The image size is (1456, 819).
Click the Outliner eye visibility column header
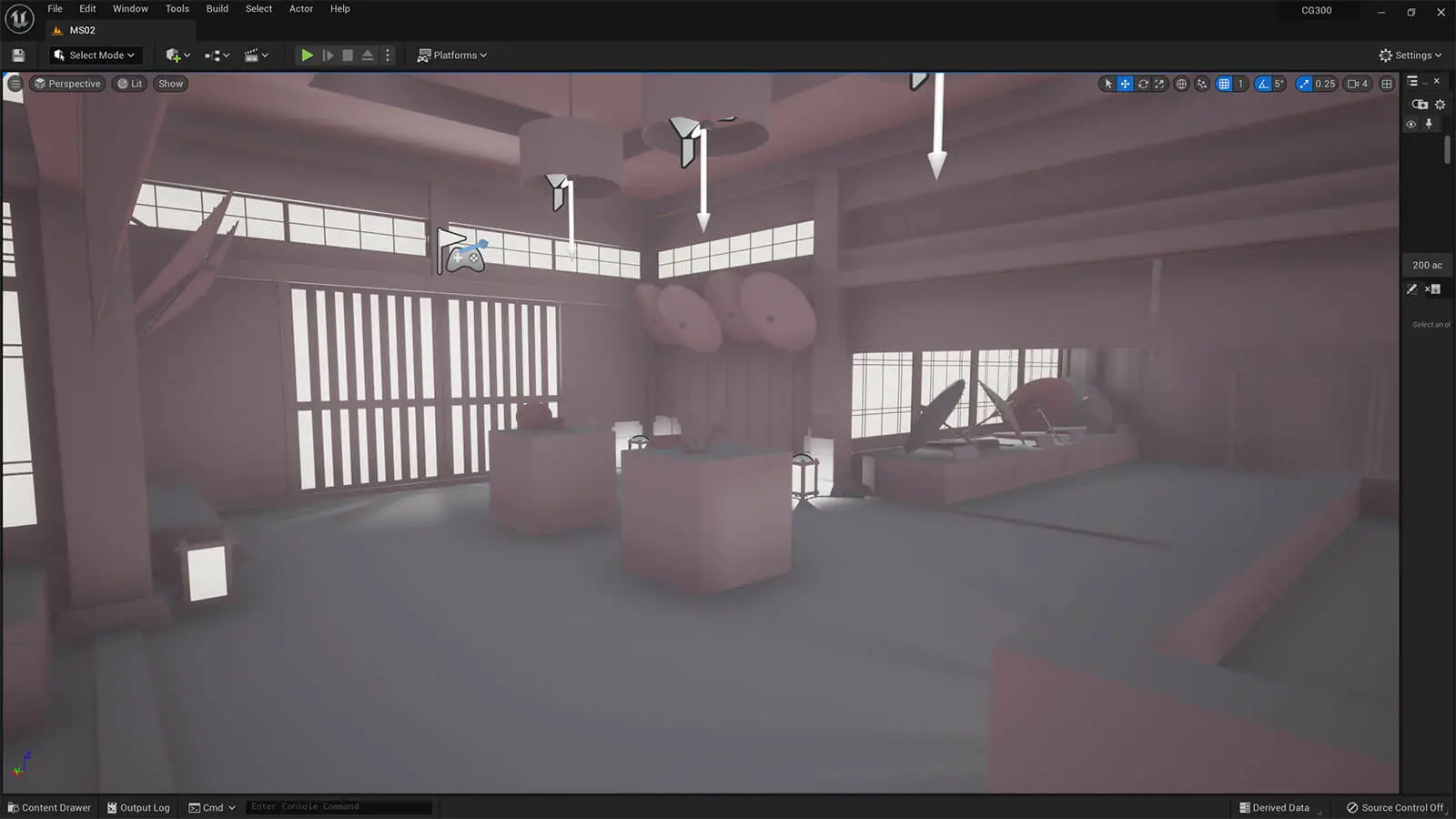pyautogui.click(x=1411, y=124)
